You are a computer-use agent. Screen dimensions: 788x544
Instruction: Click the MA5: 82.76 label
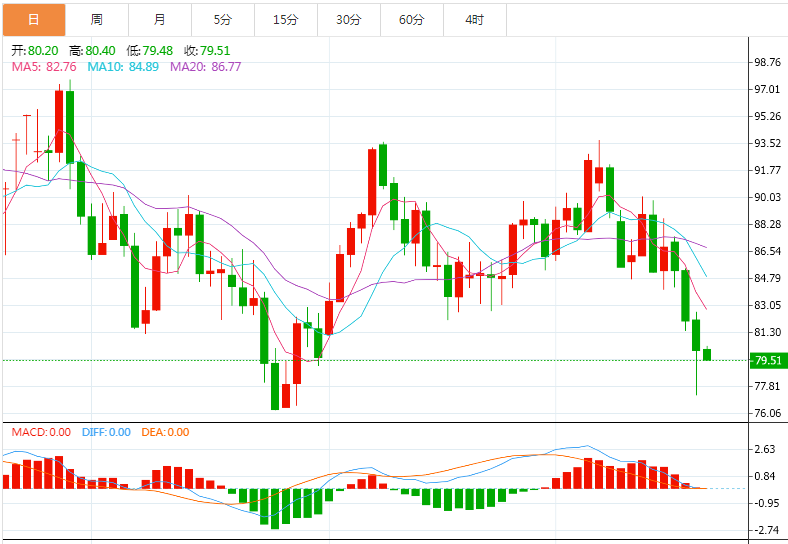point(44,67)
